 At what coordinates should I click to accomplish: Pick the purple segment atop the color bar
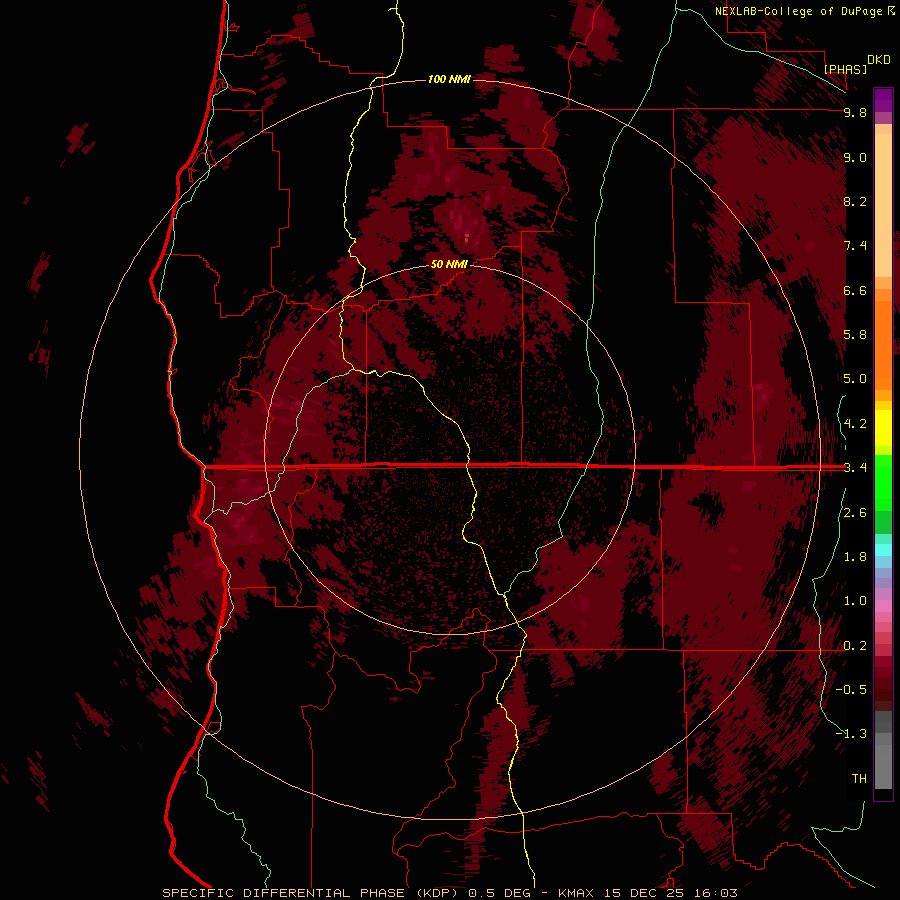pyautogui.click(x=883, y=100)
